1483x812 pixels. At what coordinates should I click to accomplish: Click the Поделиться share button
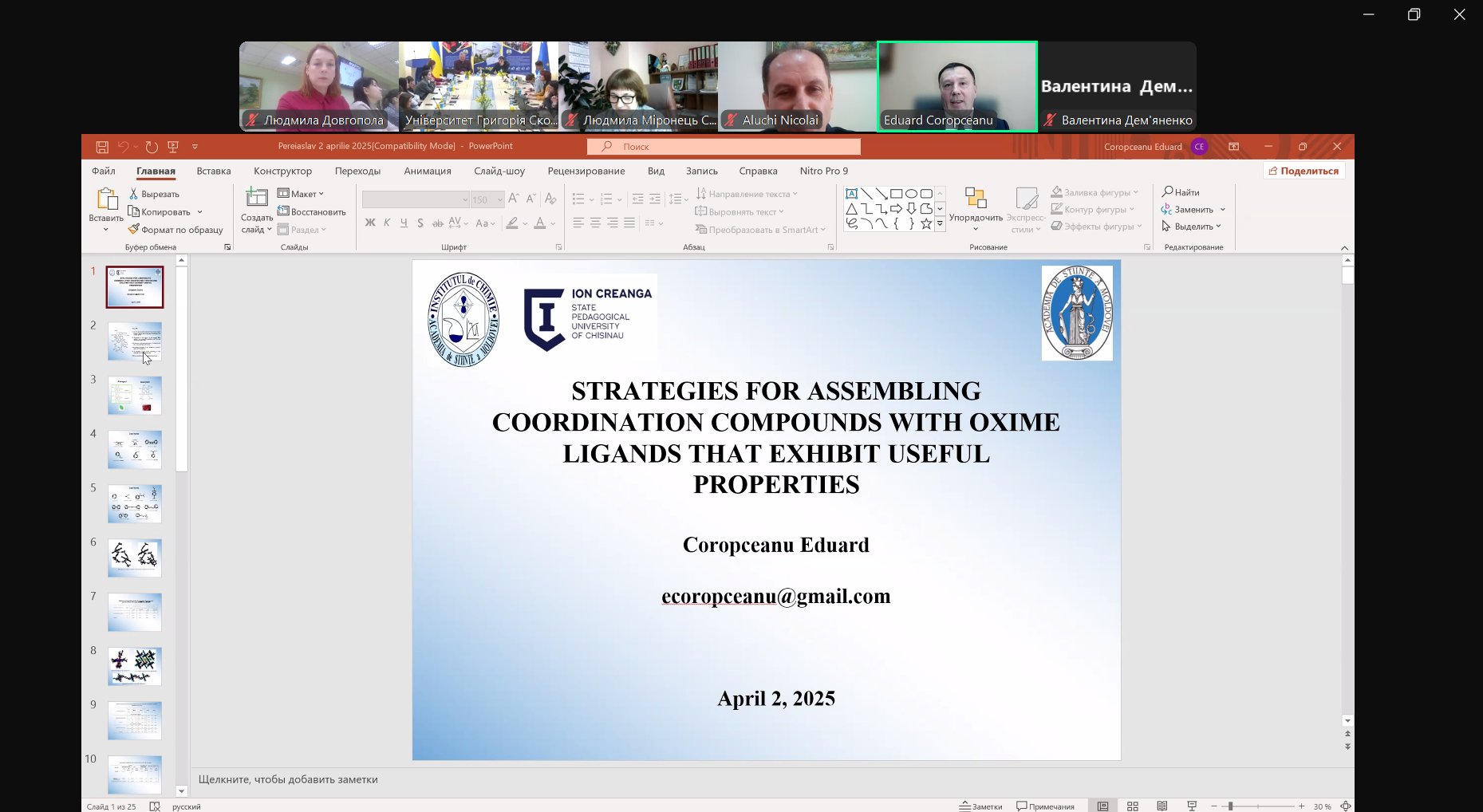(1304, 171)
